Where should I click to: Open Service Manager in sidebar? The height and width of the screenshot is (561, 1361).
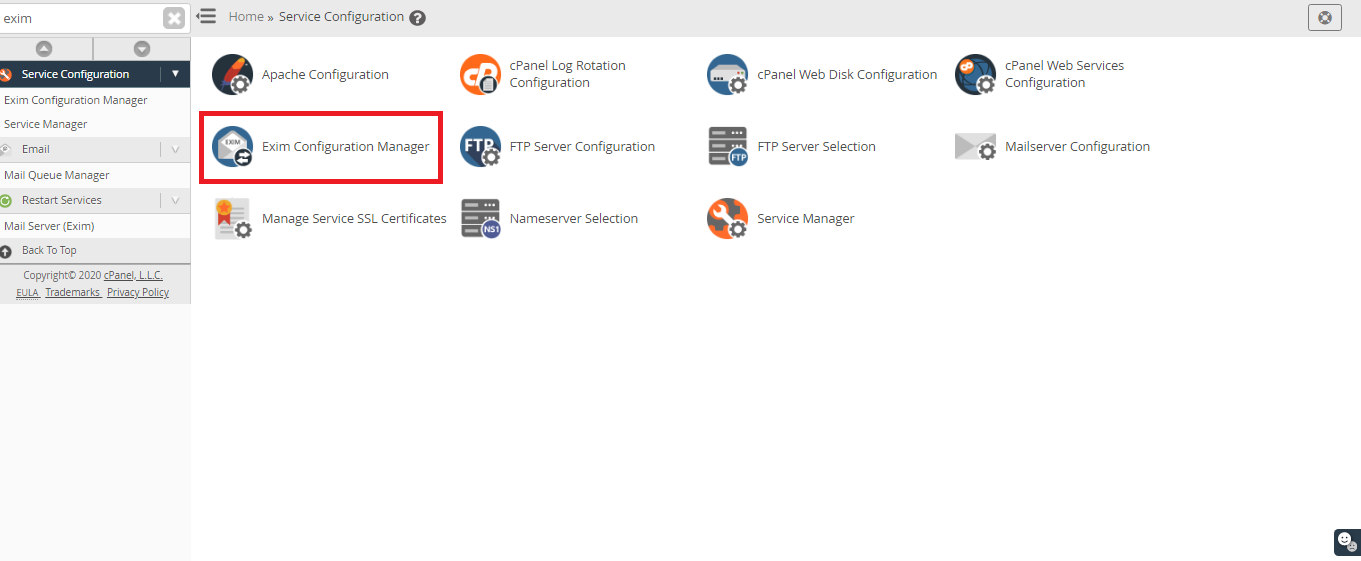point(46,124)
